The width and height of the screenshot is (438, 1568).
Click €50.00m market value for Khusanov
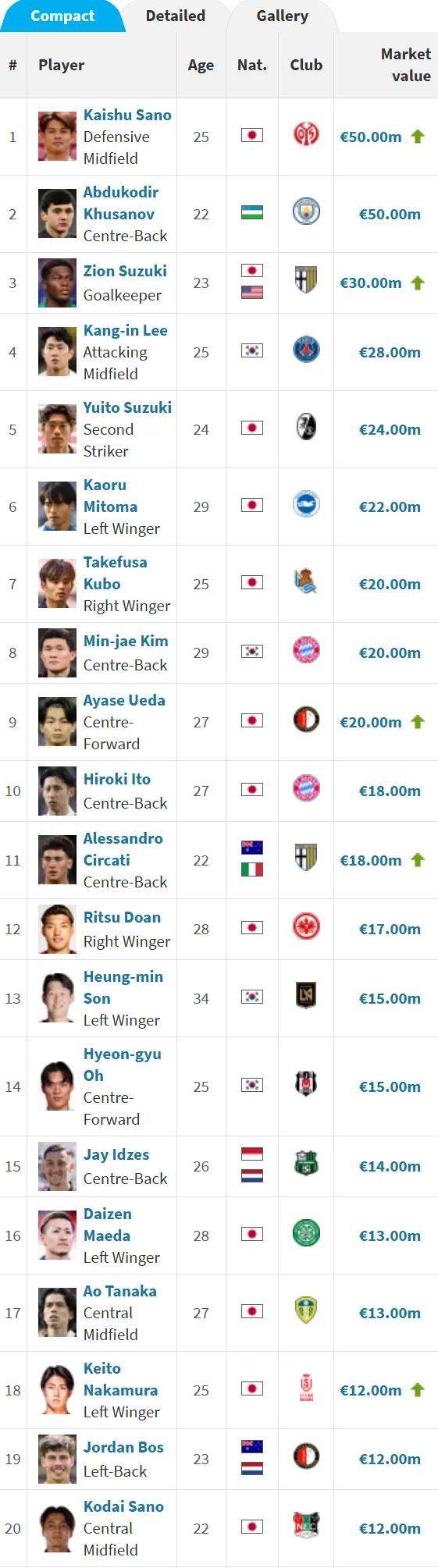(390, 214)
